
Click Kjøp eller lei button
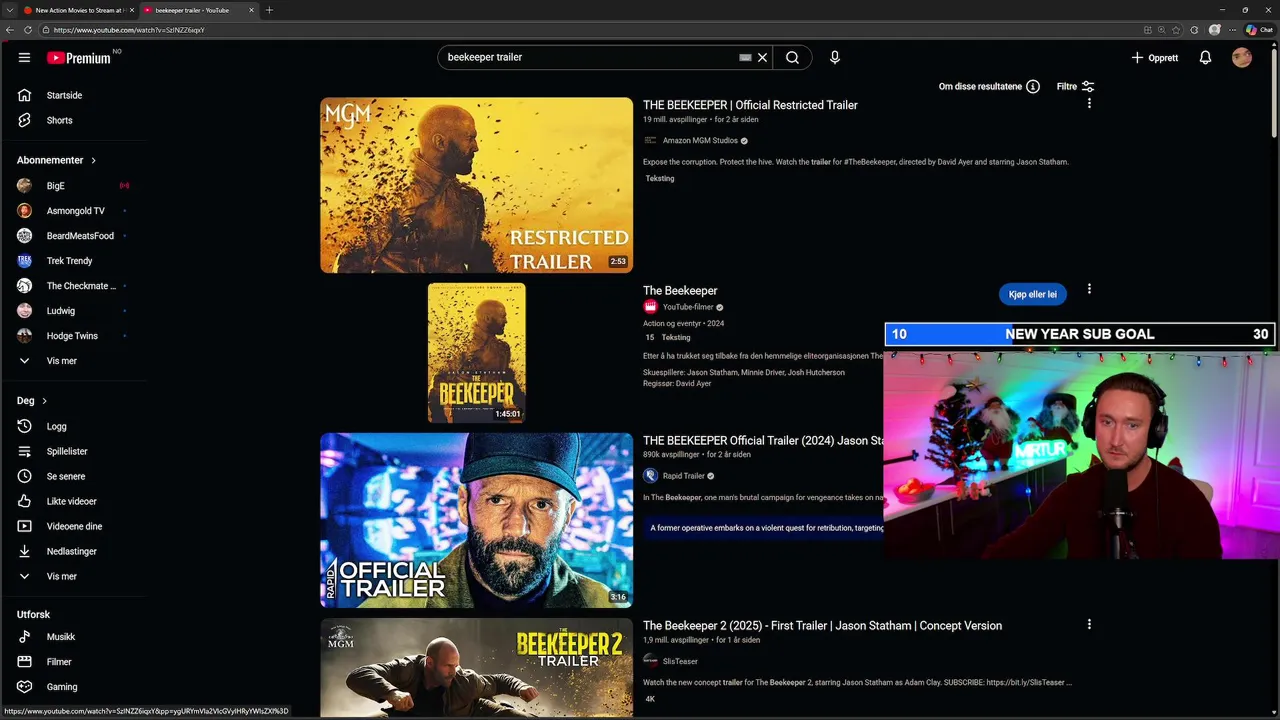[1032, 295]
